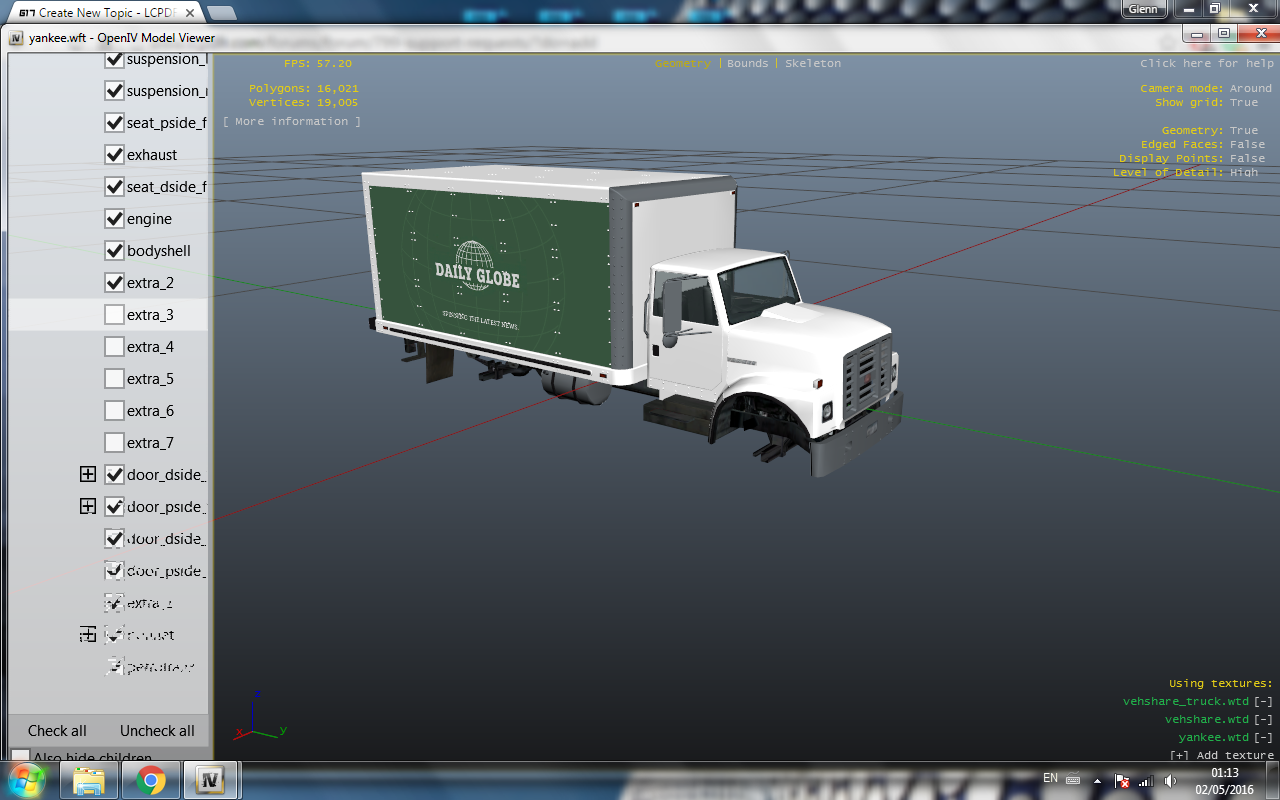Open the More information link
The width and height of the screenshot is (1280, 800).
(292, 121)
